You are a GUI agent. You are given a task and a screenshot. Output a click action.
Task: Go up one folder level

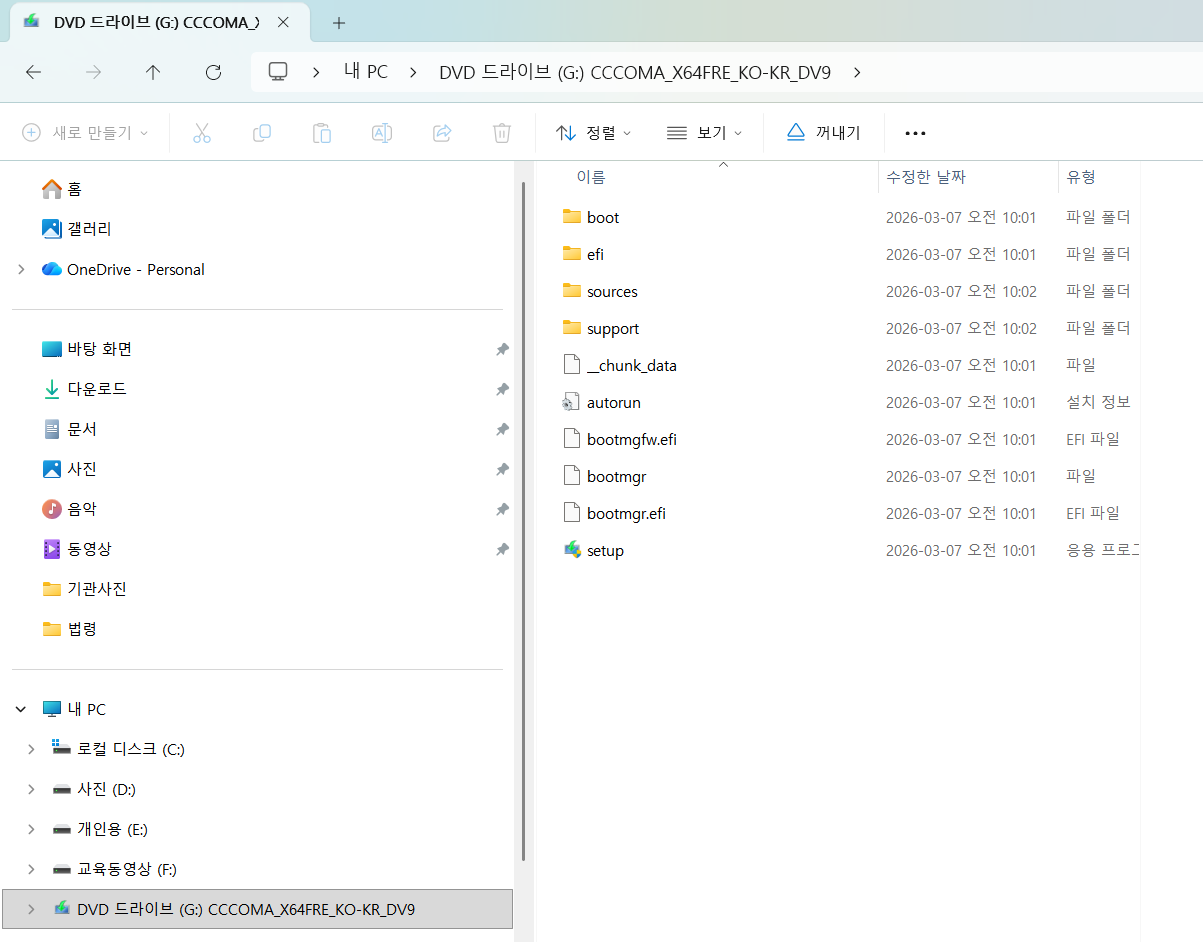153,72
